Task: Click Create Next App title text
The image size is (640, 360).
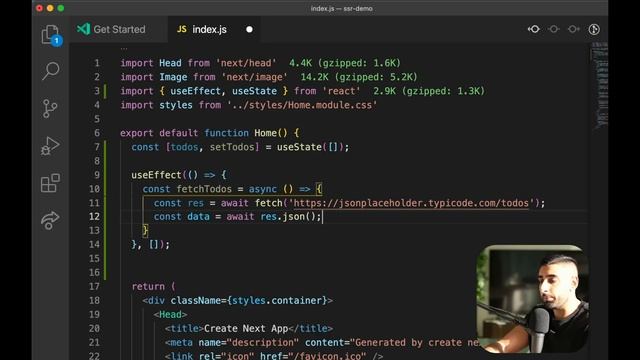Action: (246, 329)
